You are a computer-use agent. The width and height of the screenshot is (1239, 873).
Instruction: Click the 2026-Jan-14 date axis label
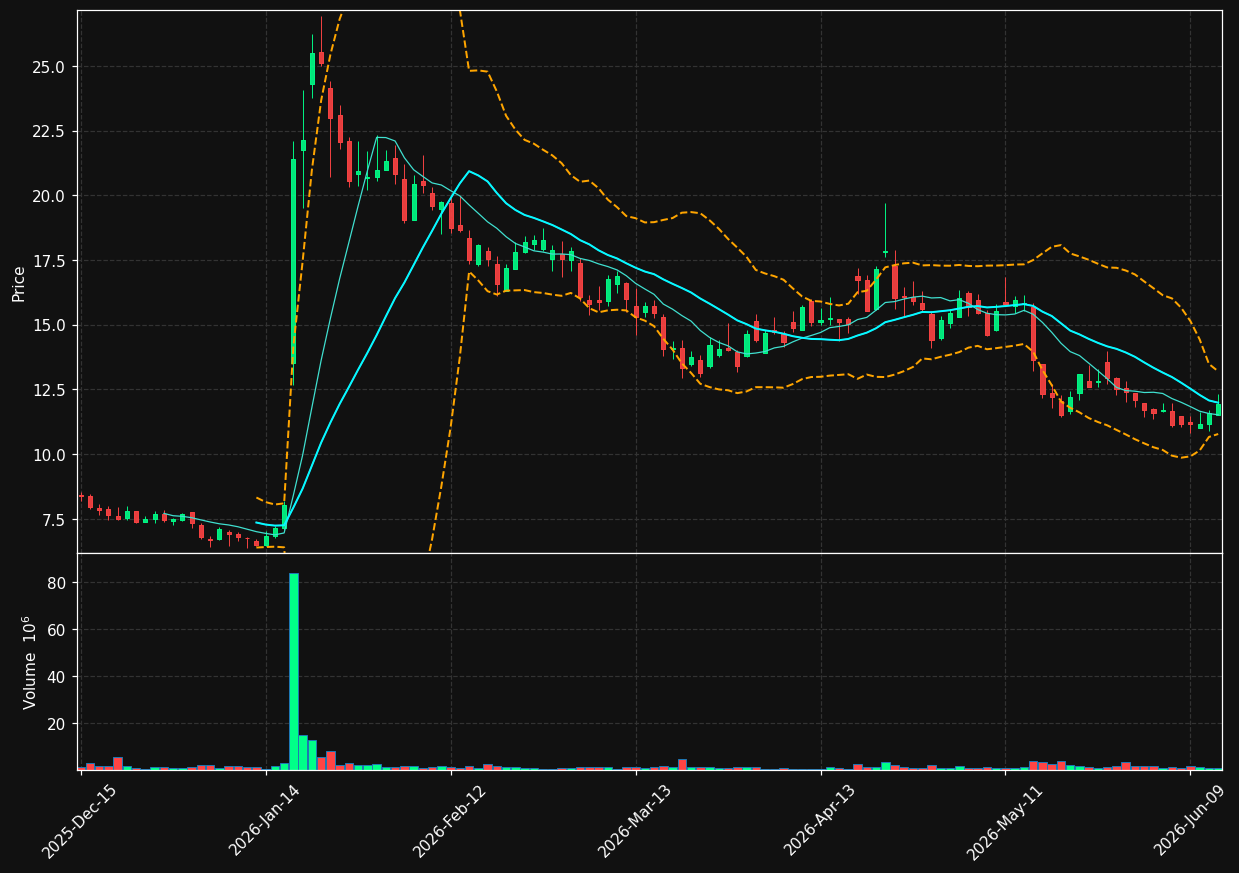tap(265, 821)
